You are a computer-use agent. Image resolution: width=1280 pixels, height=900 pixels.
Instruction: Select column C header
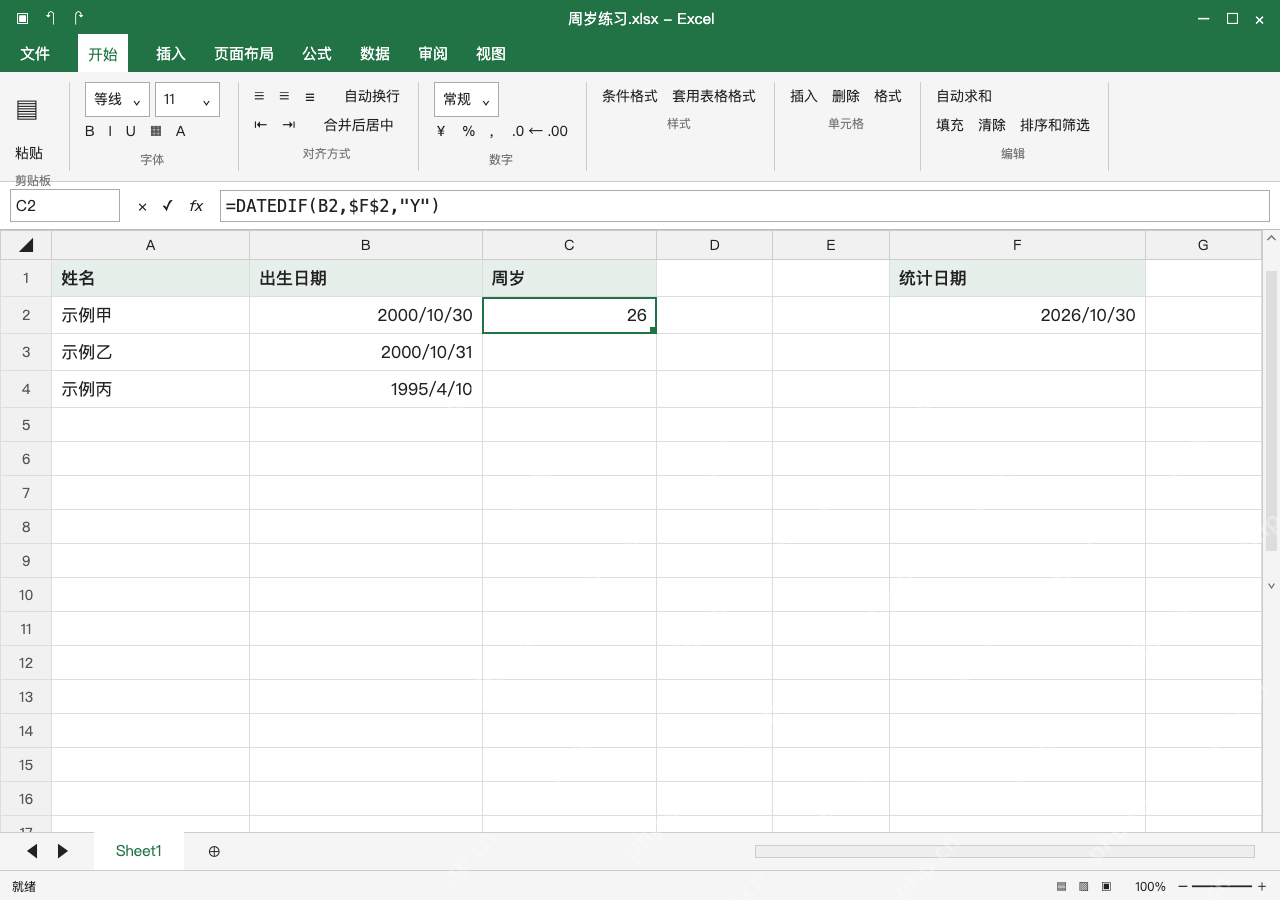(x=569, y=245)
